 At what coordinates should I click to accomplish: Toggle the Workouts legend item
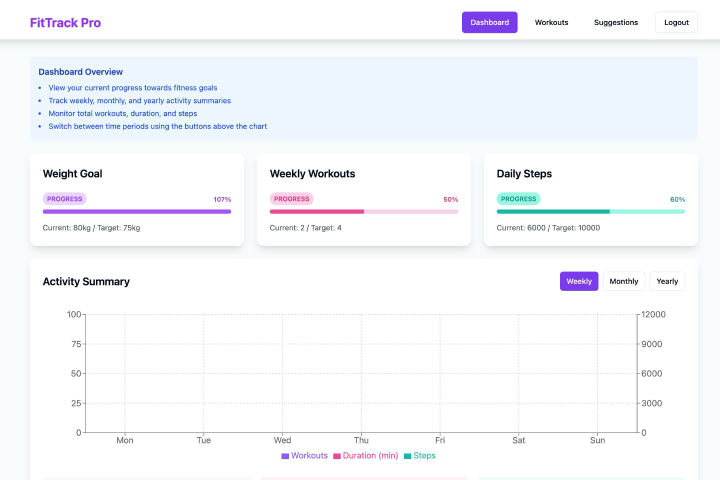[304, 456]
